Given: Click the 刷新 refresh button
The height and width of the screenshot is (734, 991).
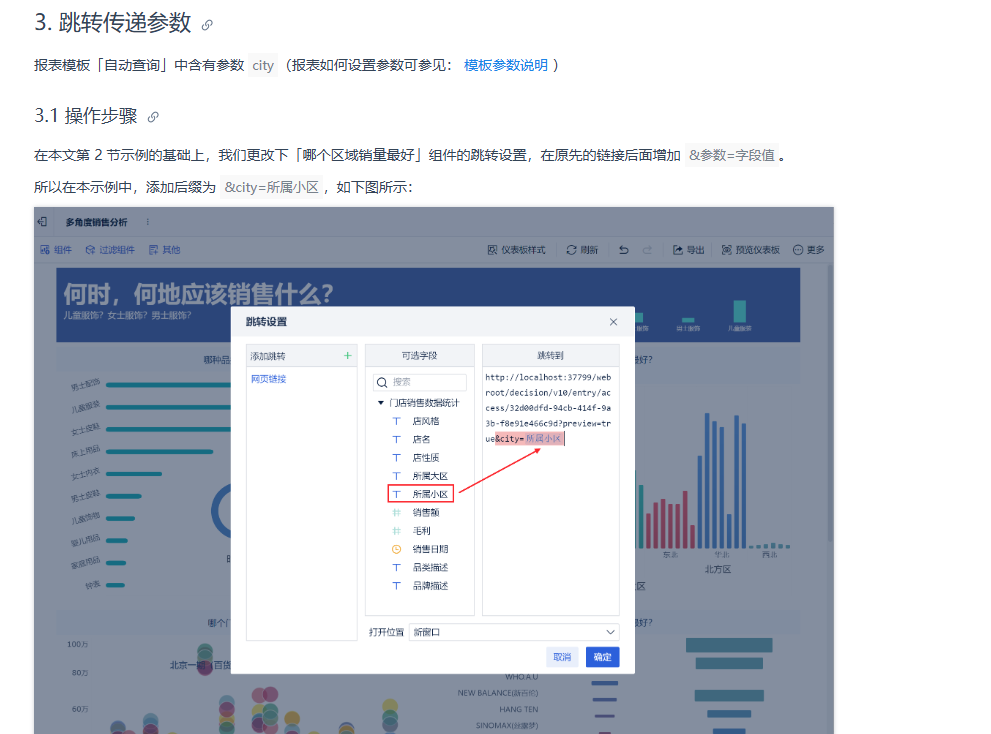Looking at the screenshot, I should [x=582, y=250].
